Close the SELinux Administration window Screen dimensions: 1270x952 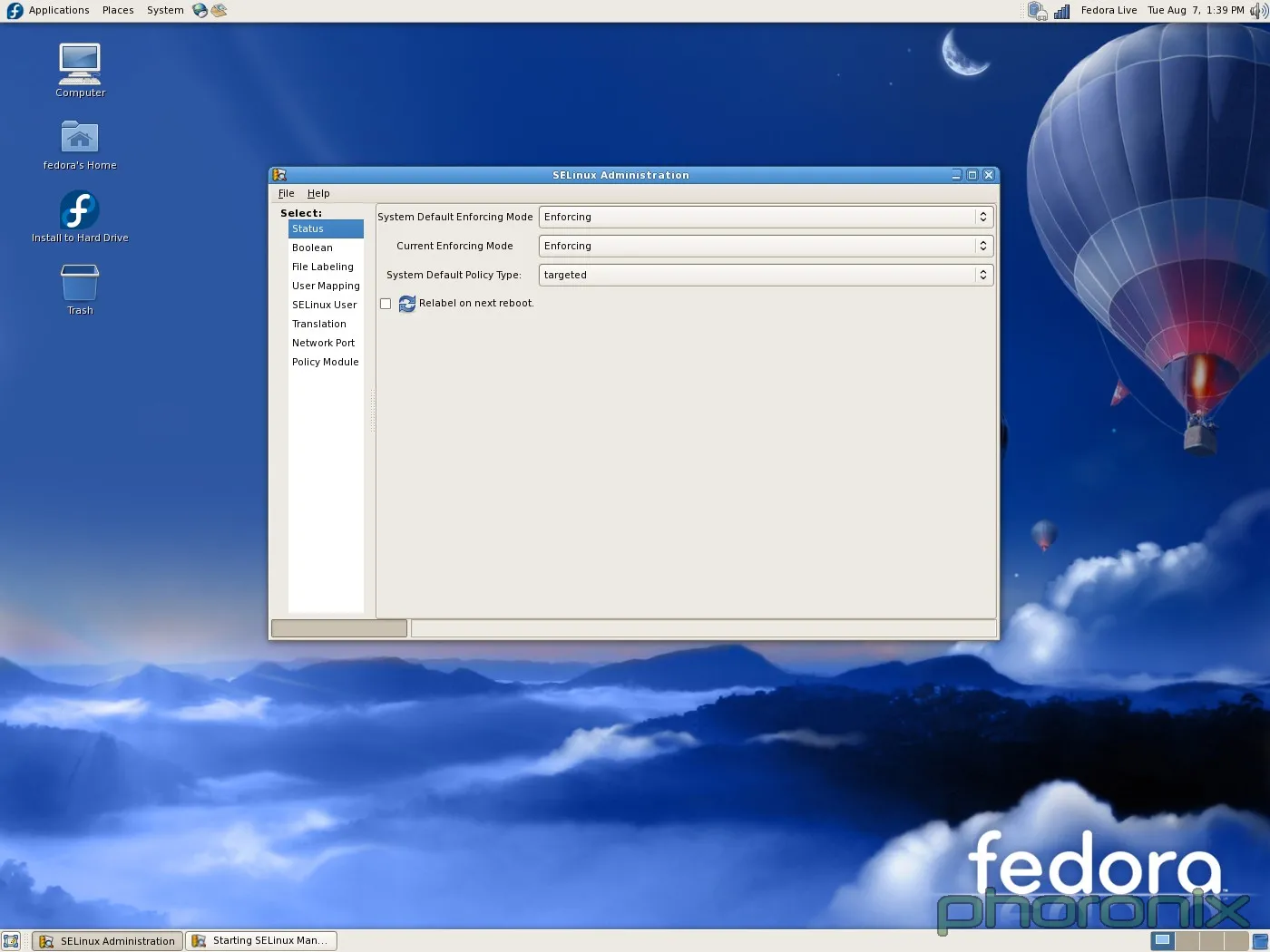989,175
